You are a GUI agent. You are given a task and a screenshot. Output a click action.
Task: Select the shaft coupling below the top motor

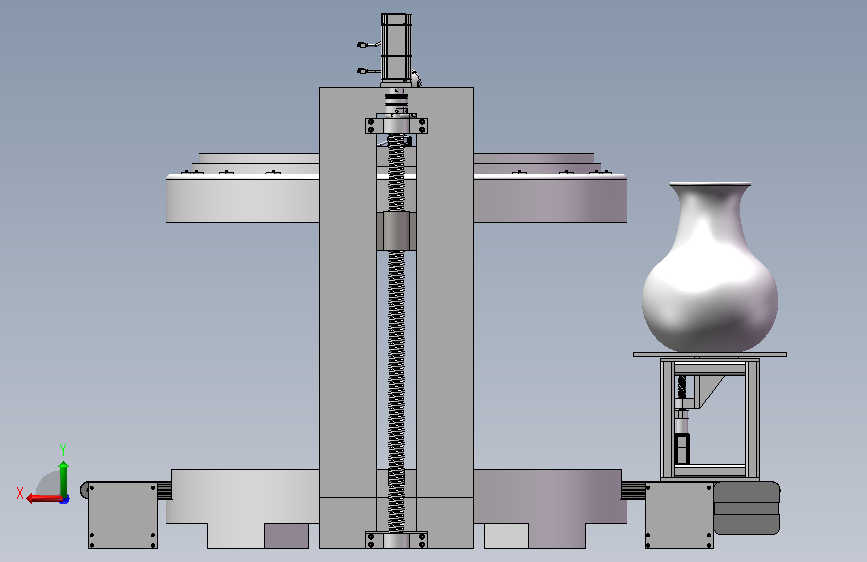[396, 100]
